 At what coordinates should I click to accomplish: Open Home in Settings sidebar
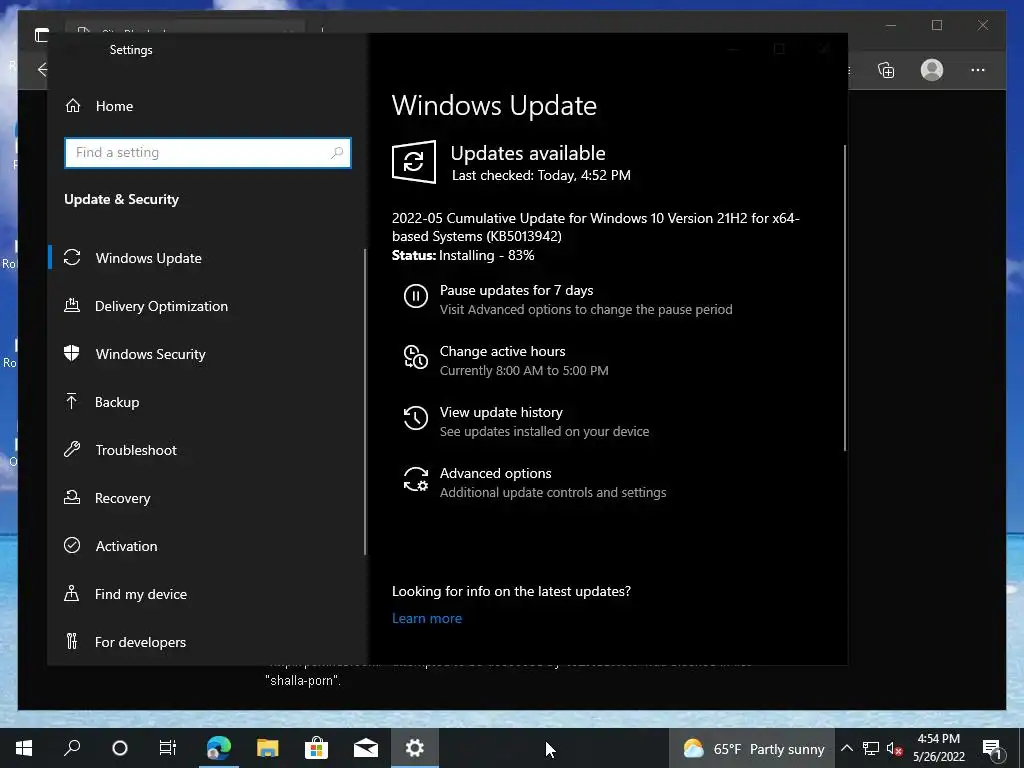(x=100, y=106)
